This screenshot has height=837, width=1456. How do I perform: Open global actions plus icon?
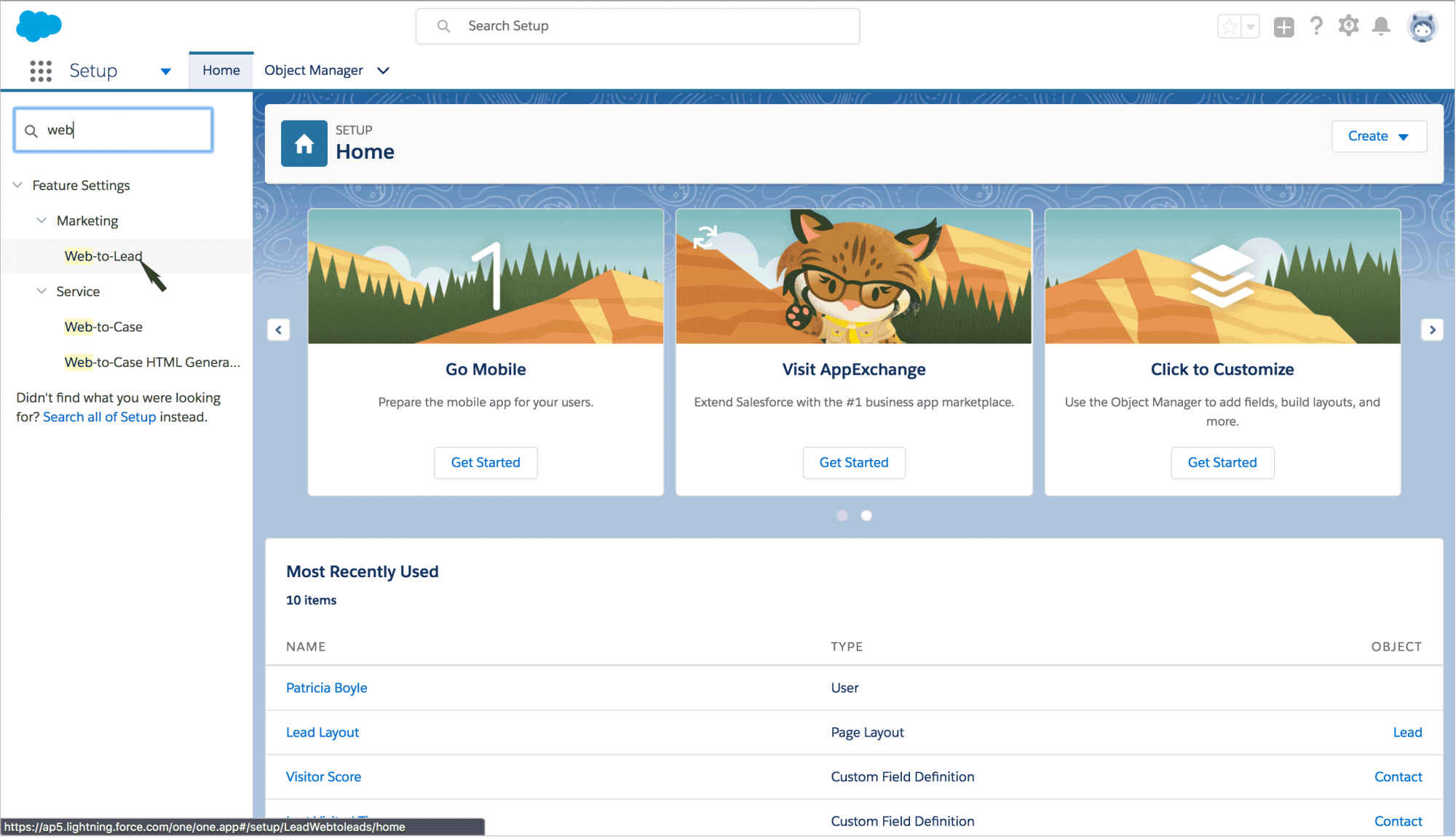click(1283, 27)
